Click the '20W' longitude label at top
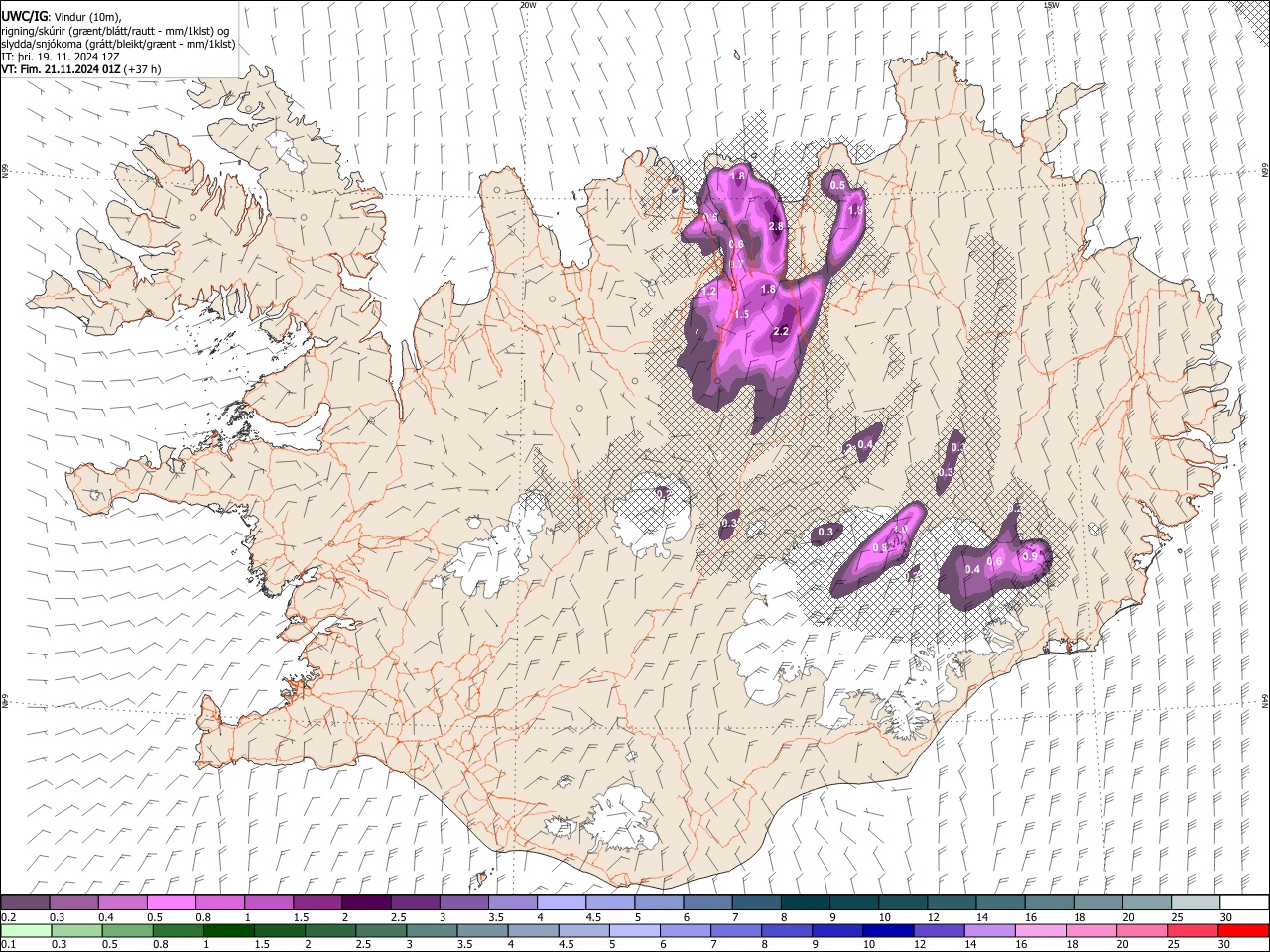 528,5
